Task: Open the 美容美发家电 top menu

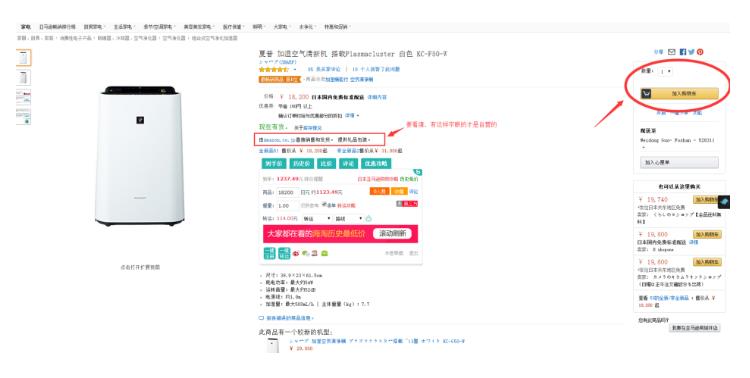Action: [x=198, y=27]
